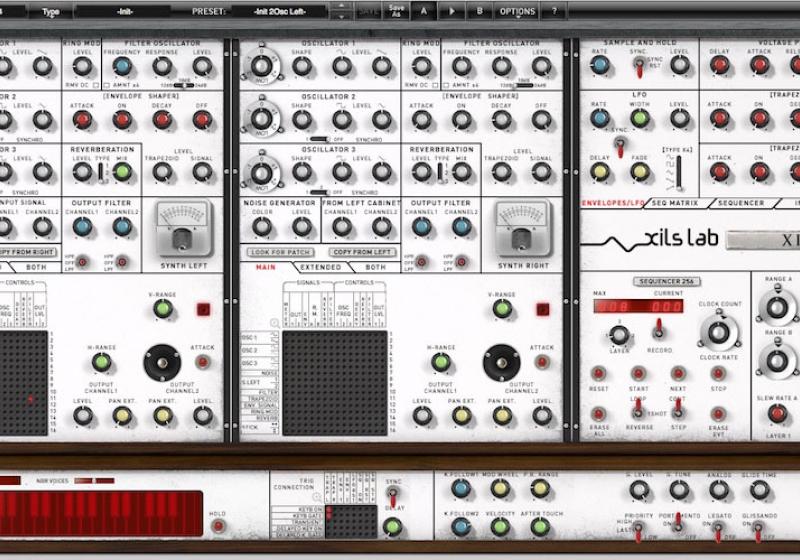The height and width of the screenshot is (560, 800).
Task: Click the red square button beside left synth V-Range
Action: (203, 309)
